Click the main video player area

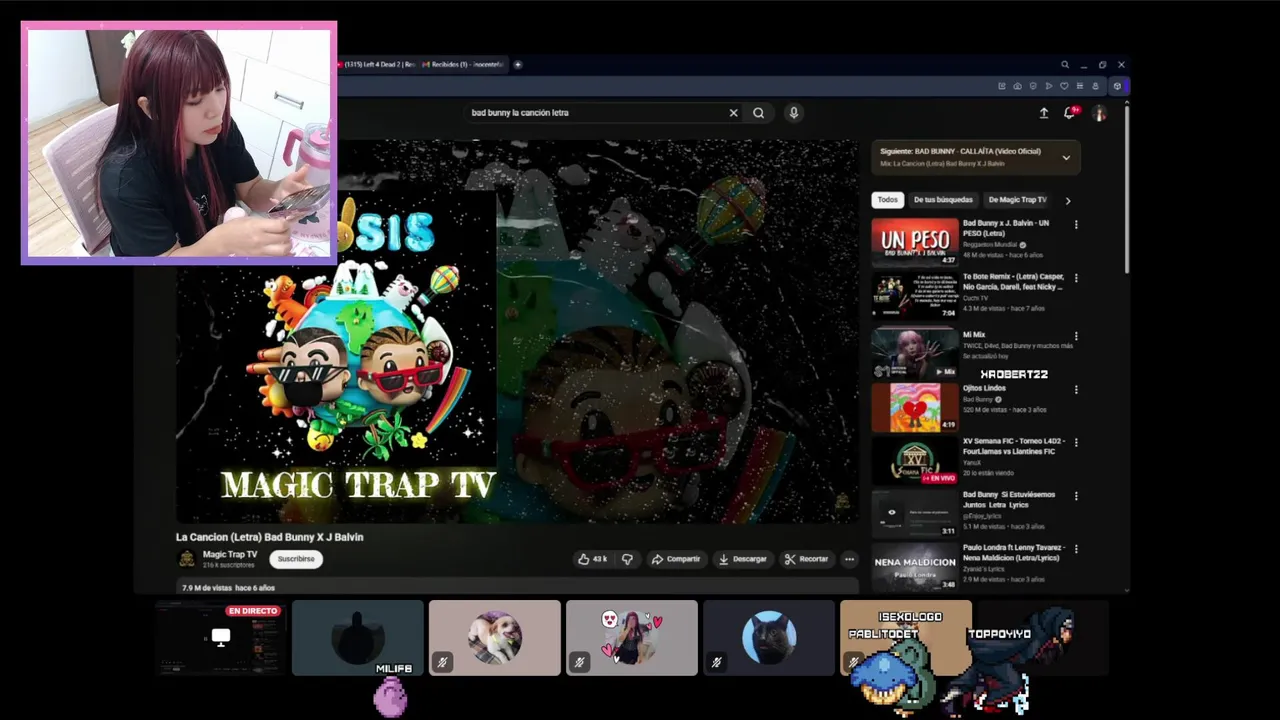click(x=517, y=332)
